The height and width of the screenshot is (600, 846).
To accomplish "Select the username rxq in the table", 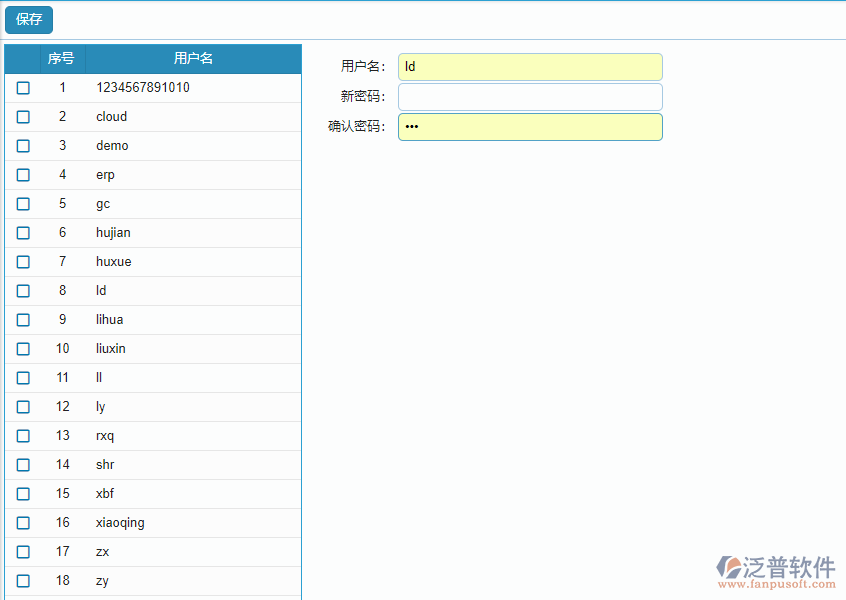I will coord(104,435).
